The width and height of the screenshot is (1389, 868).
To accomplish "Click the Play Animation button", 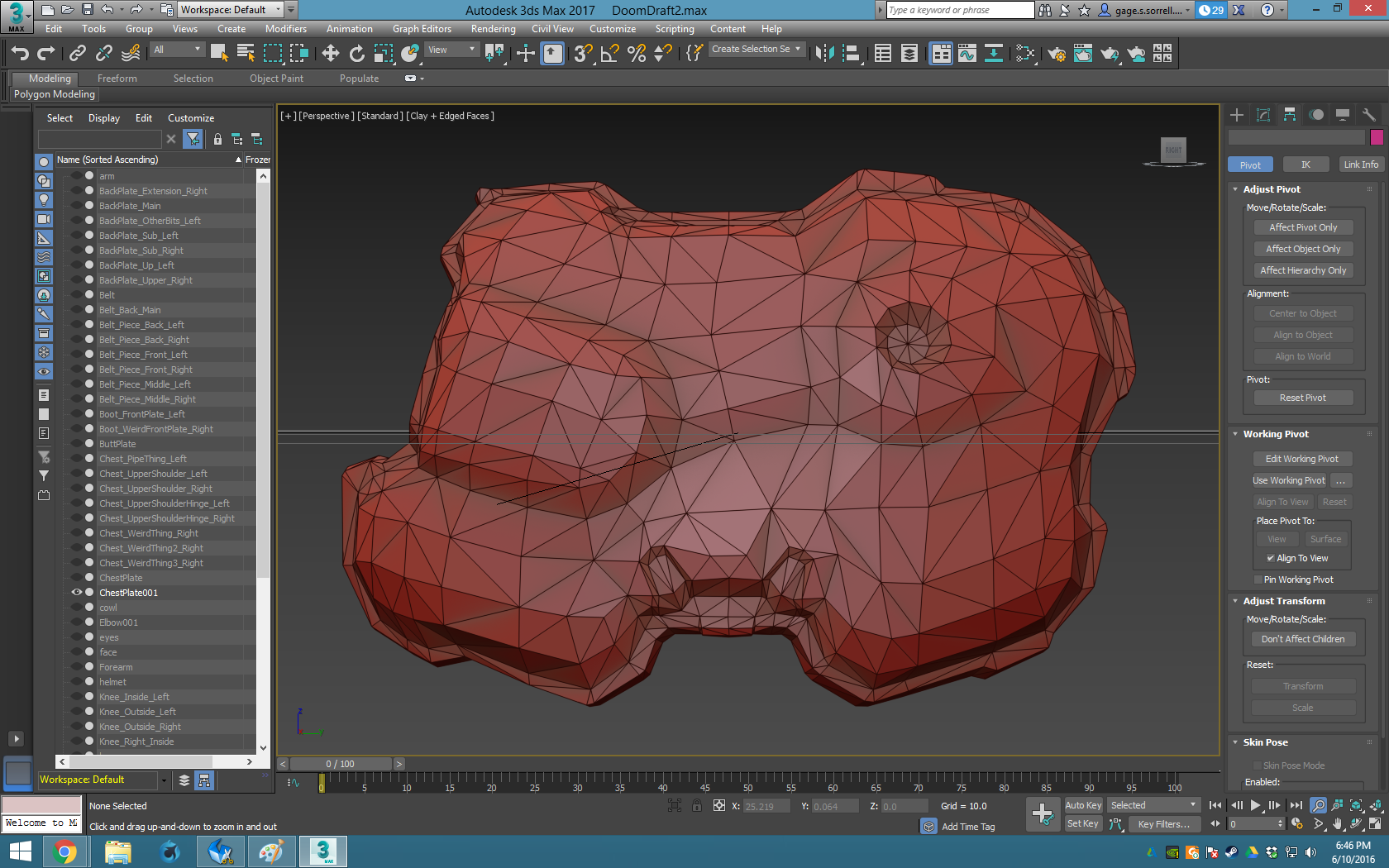I will [1256, 805].
